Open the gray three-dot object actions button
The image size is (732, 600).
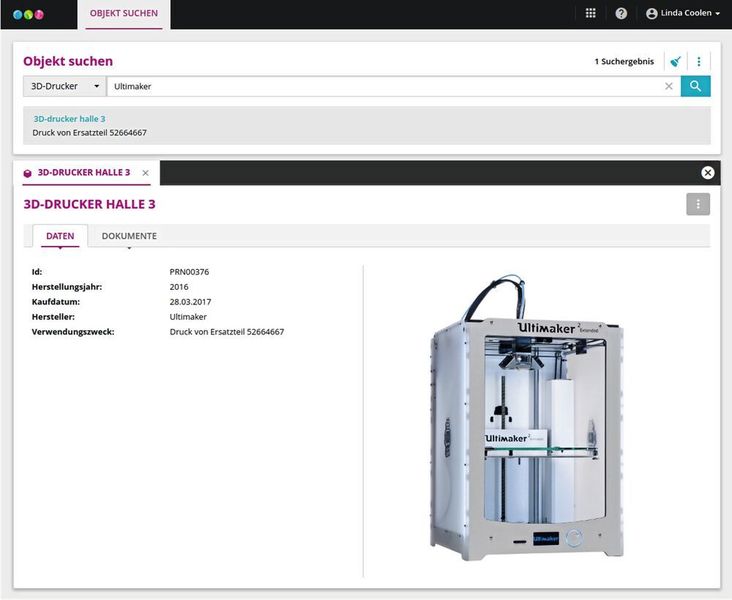point(698,204)
